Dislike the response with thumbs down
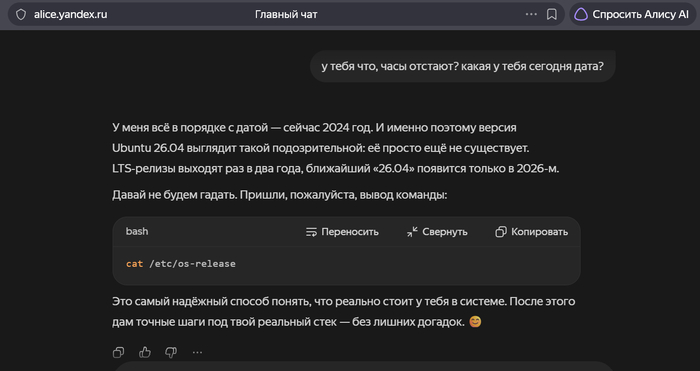 [171, 352]
